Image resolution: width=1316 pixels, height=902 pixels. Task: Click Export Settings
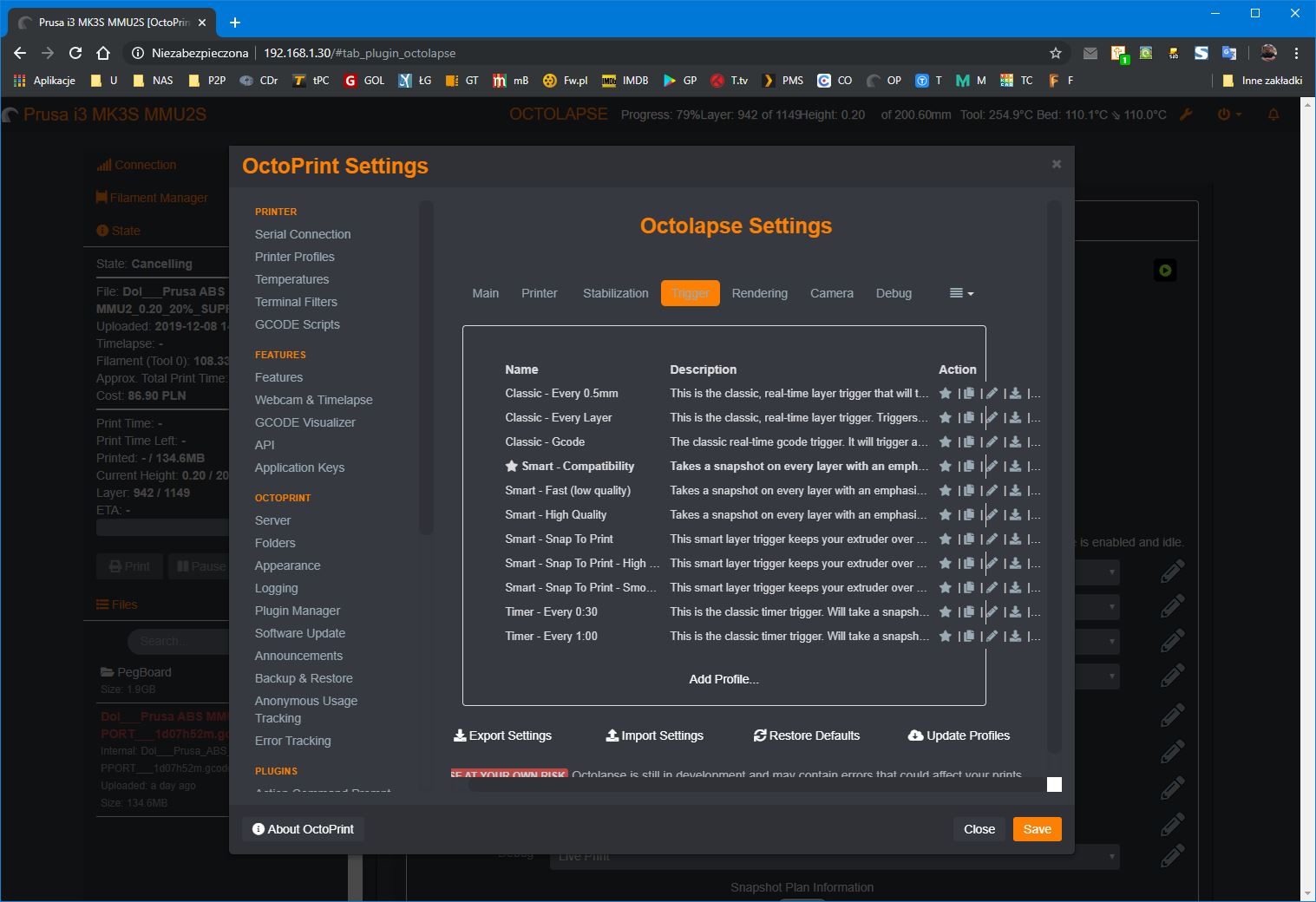pyautogui.click(x=503, y=735)
